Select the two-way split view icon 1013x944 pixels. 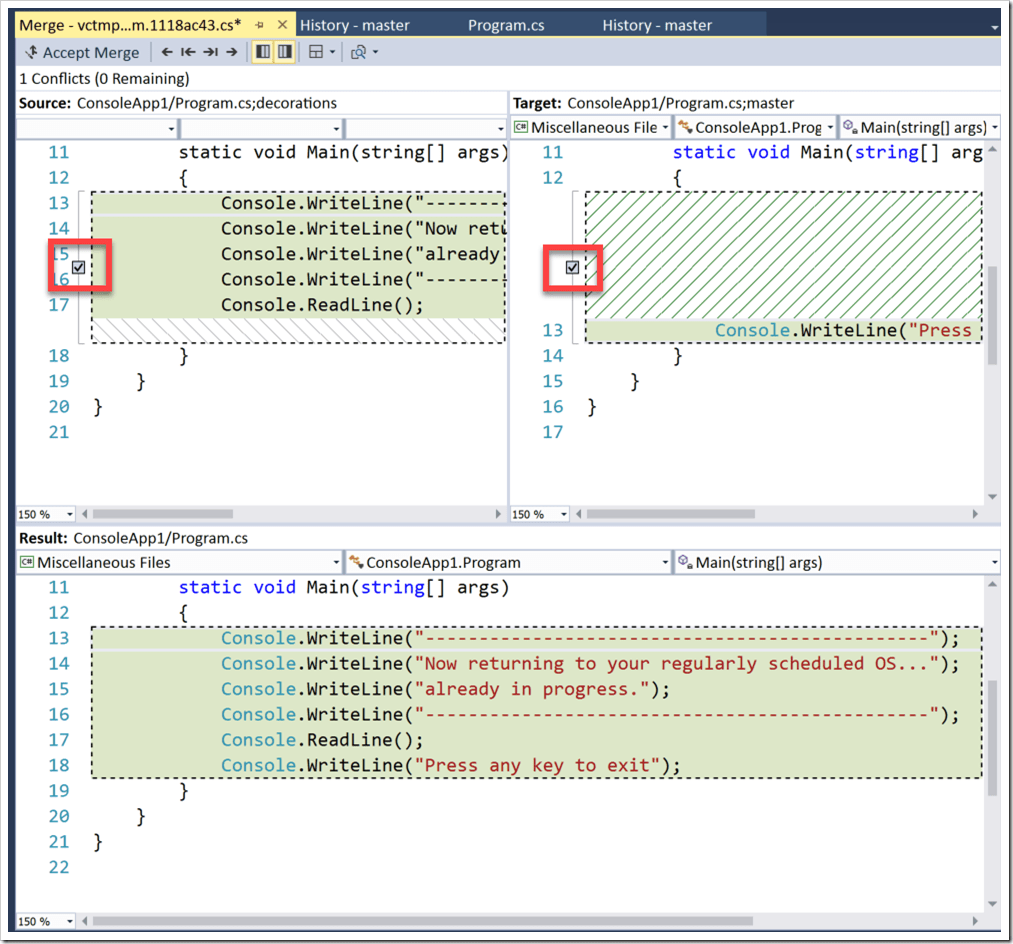[263, 52]
